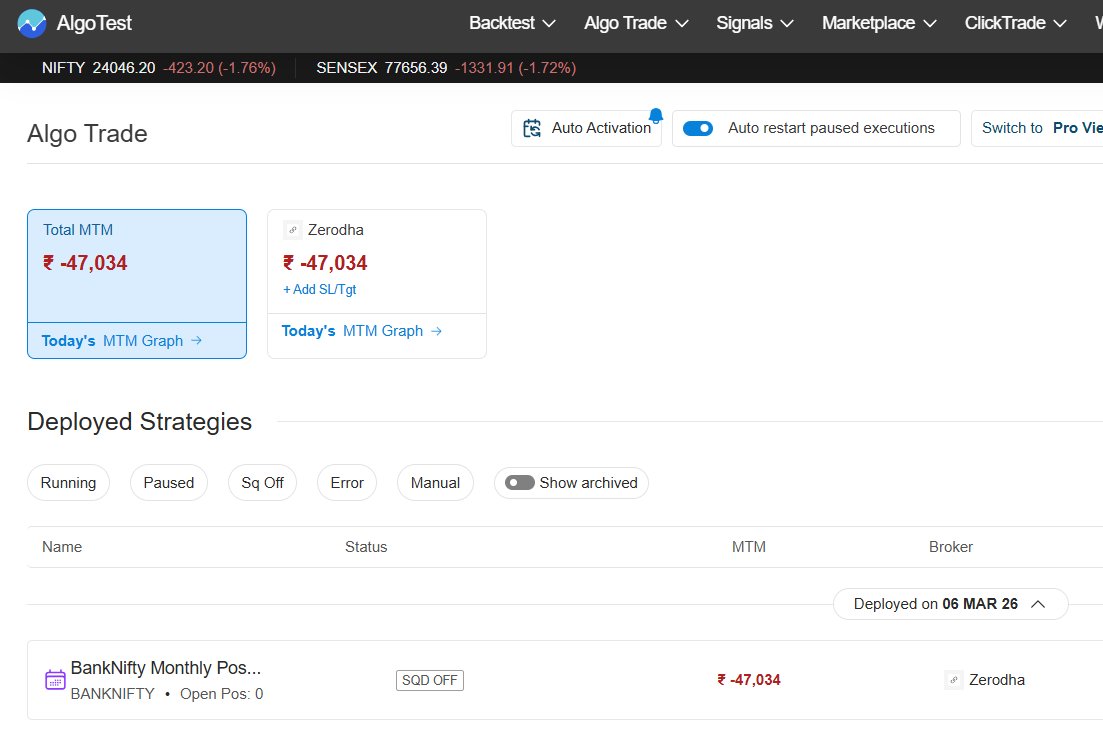
Task: Filter strategies by Sq Off
Action: click(262, 483)
